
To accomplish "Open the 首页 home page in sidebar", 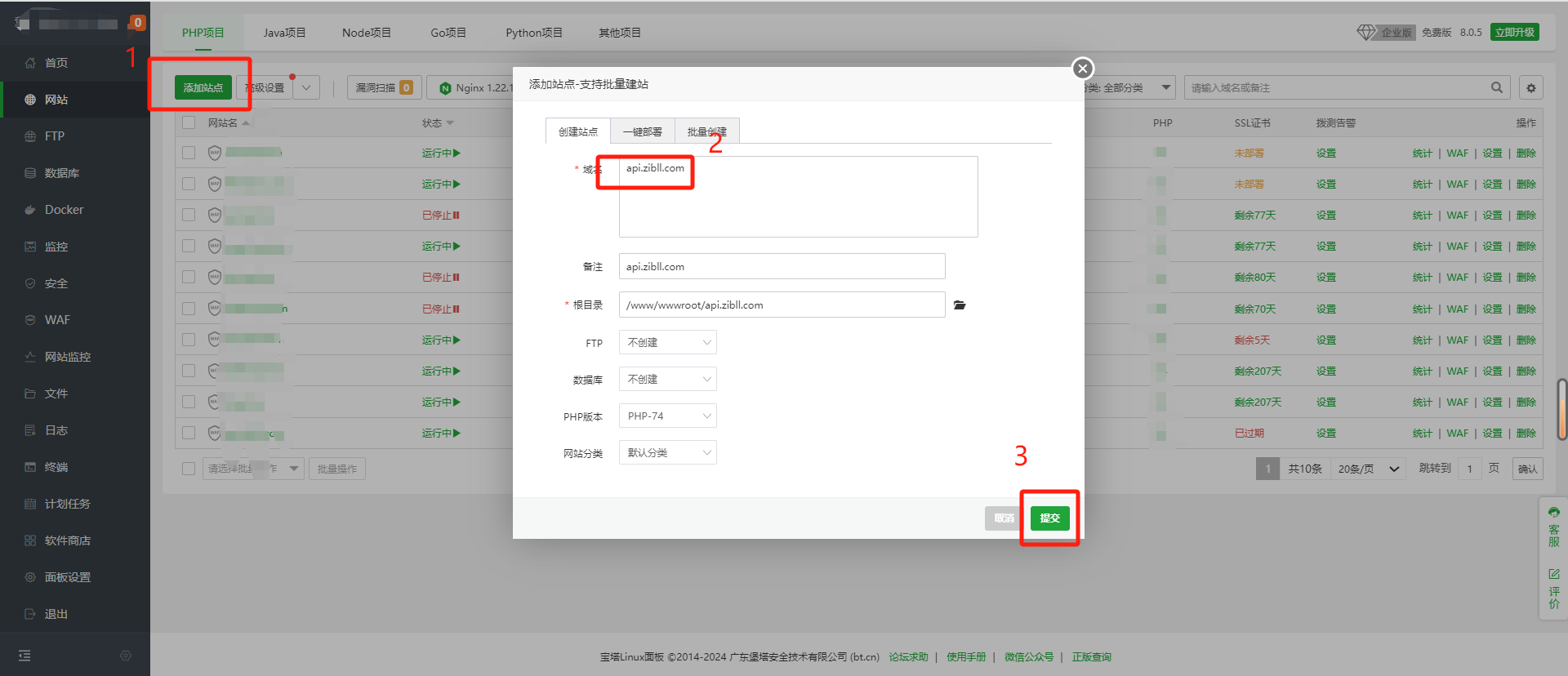I will 56,63.
